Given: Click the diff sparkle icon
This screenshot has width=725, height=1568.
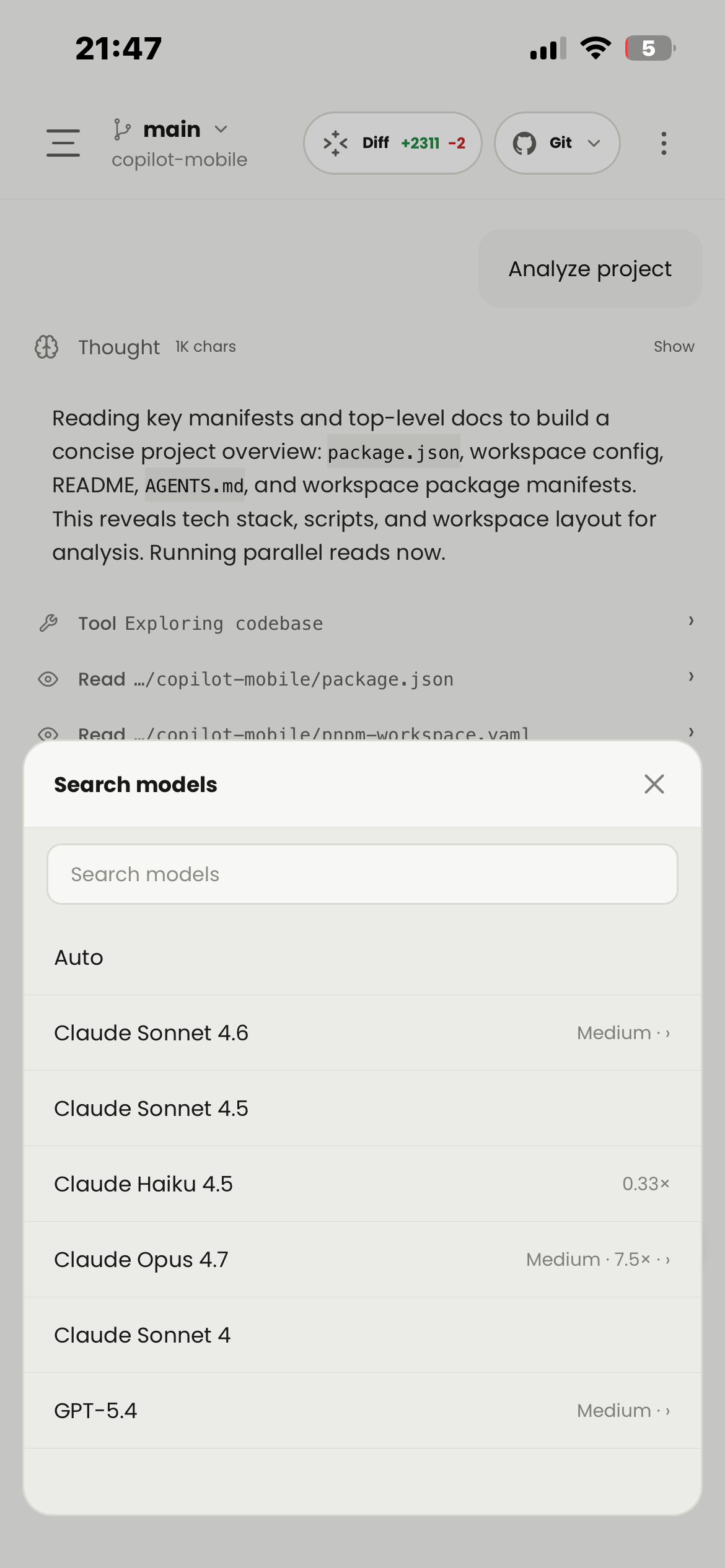Looking at the screenshot, I should 335,142.
